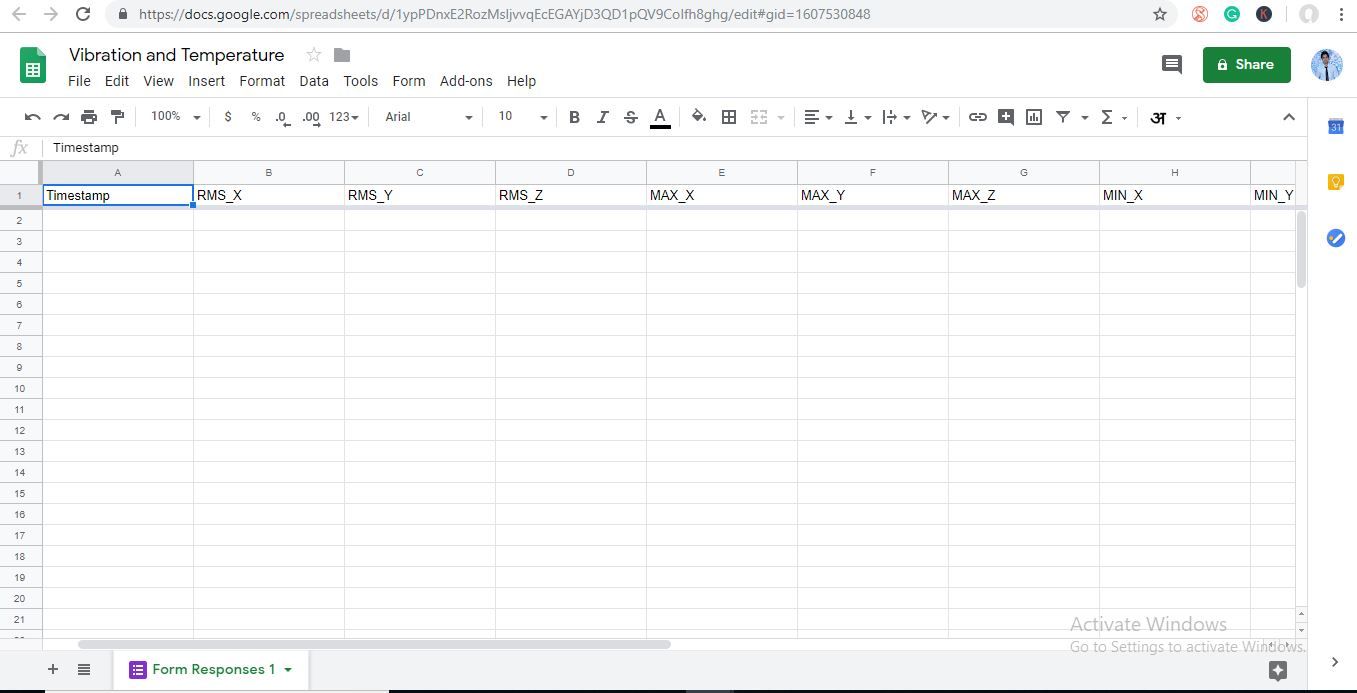Click the green Share button
Screen dimensions: 1357x693
click(1246, 64)
